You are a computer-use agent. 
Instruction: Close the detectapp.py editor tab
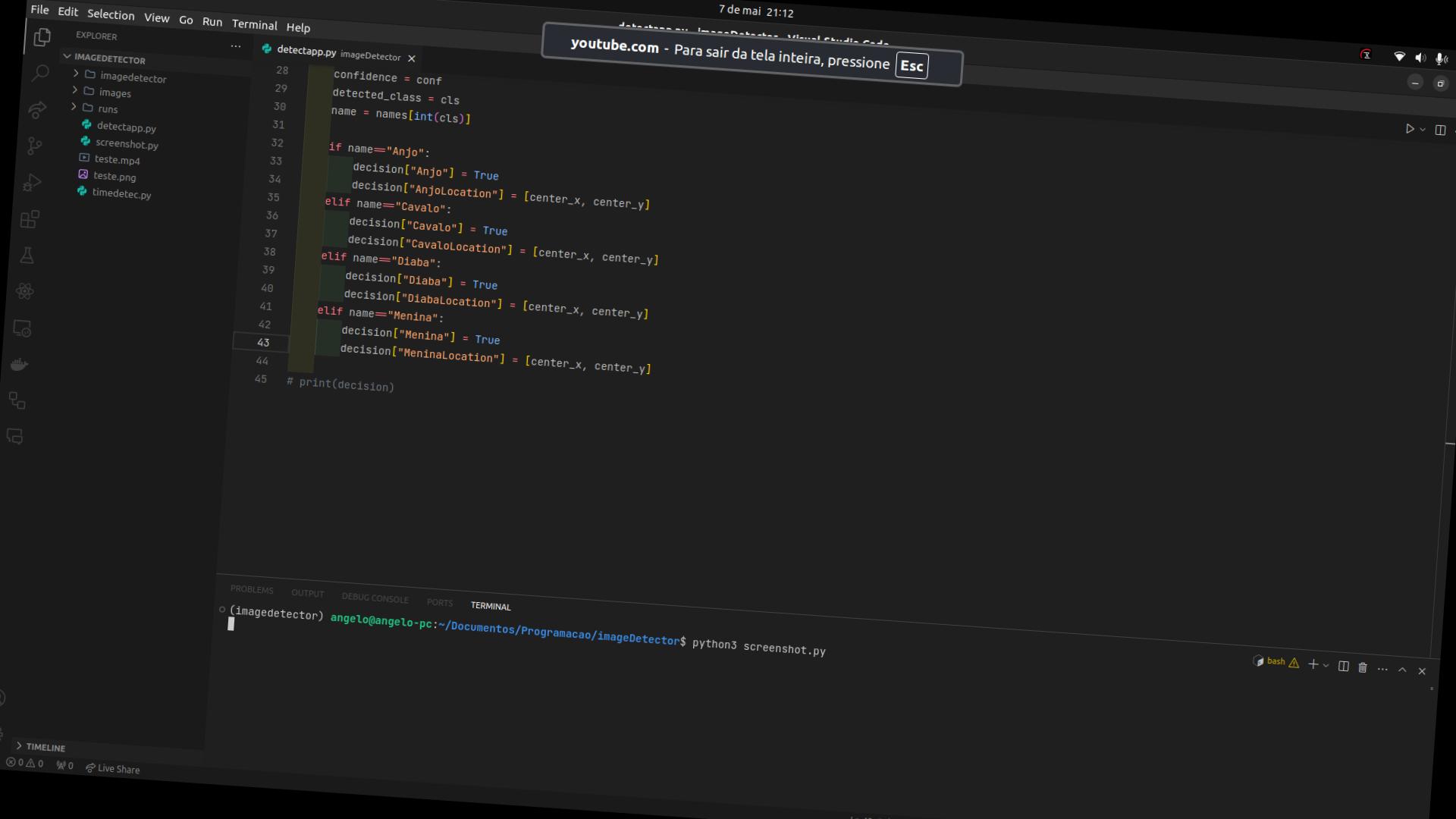[412, 58]
